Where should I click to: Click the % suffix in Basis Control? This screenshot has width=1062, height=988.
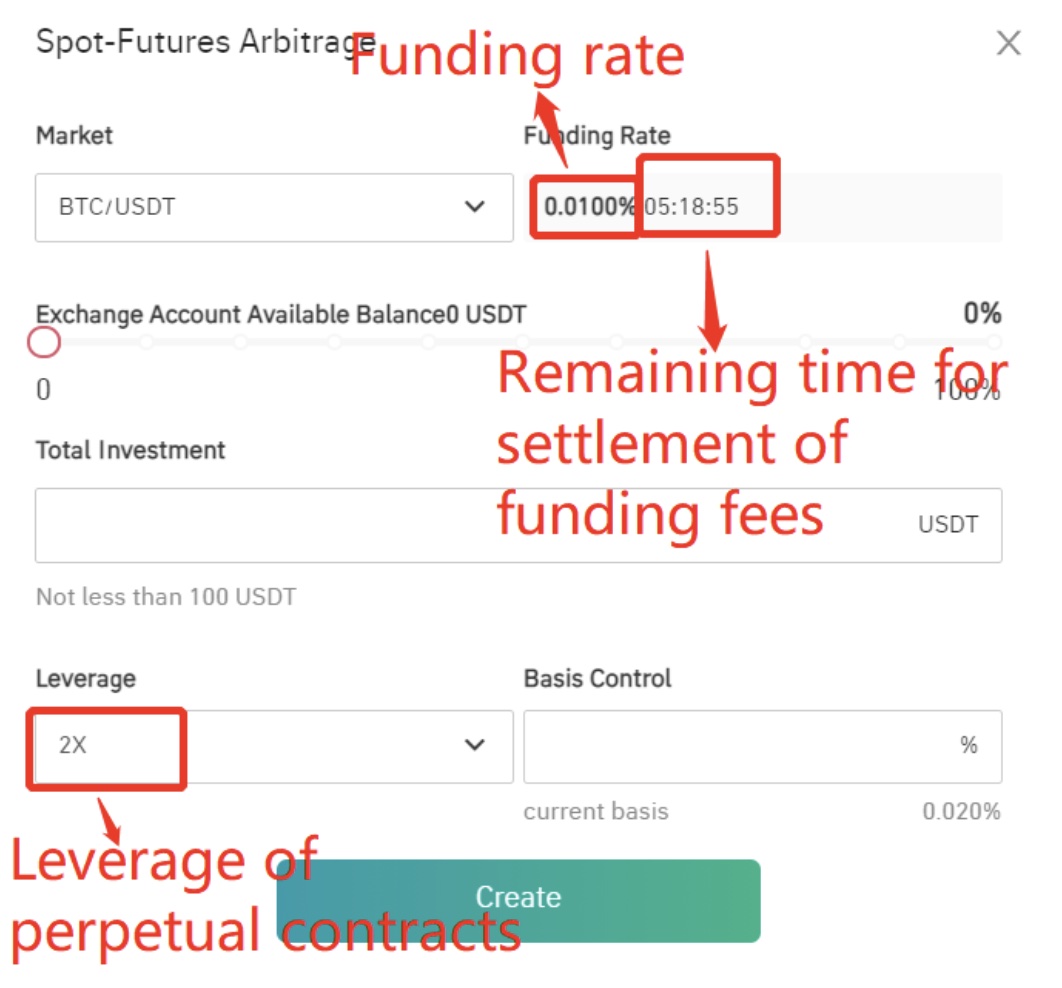[968, 746]
